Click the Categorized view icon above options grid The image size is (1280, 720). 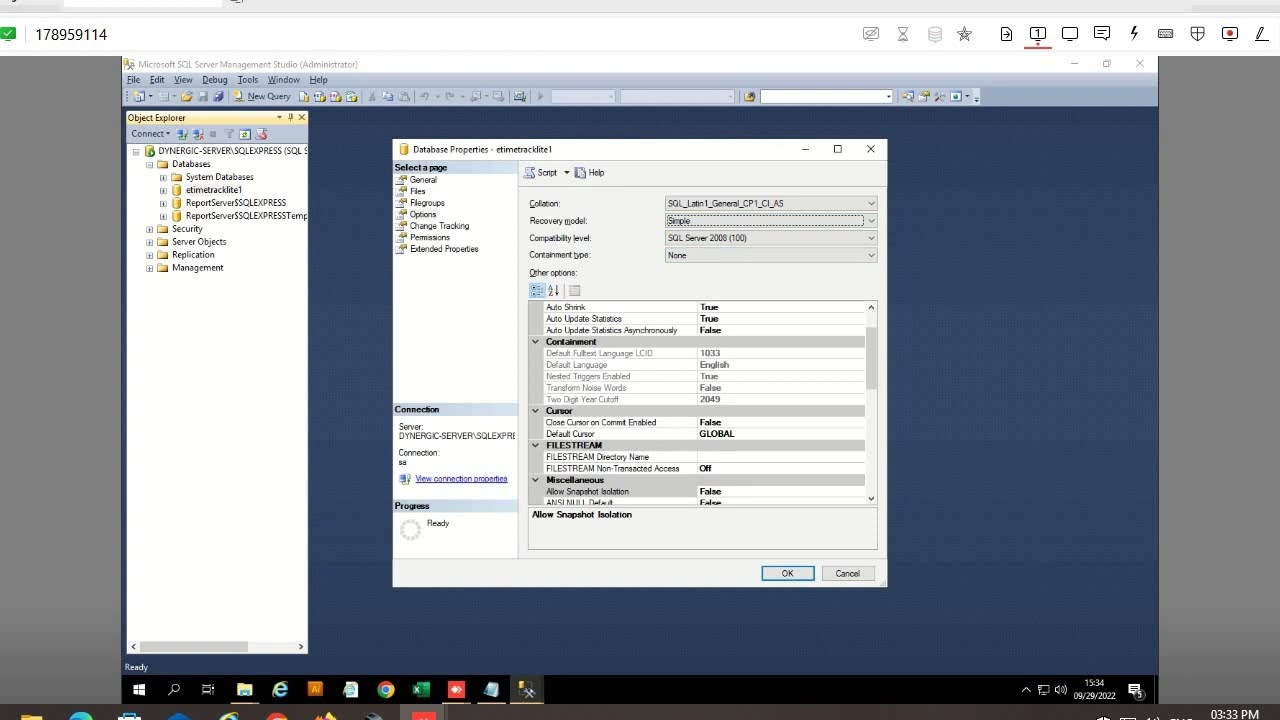pyautogui.click(x=537, y=290)
